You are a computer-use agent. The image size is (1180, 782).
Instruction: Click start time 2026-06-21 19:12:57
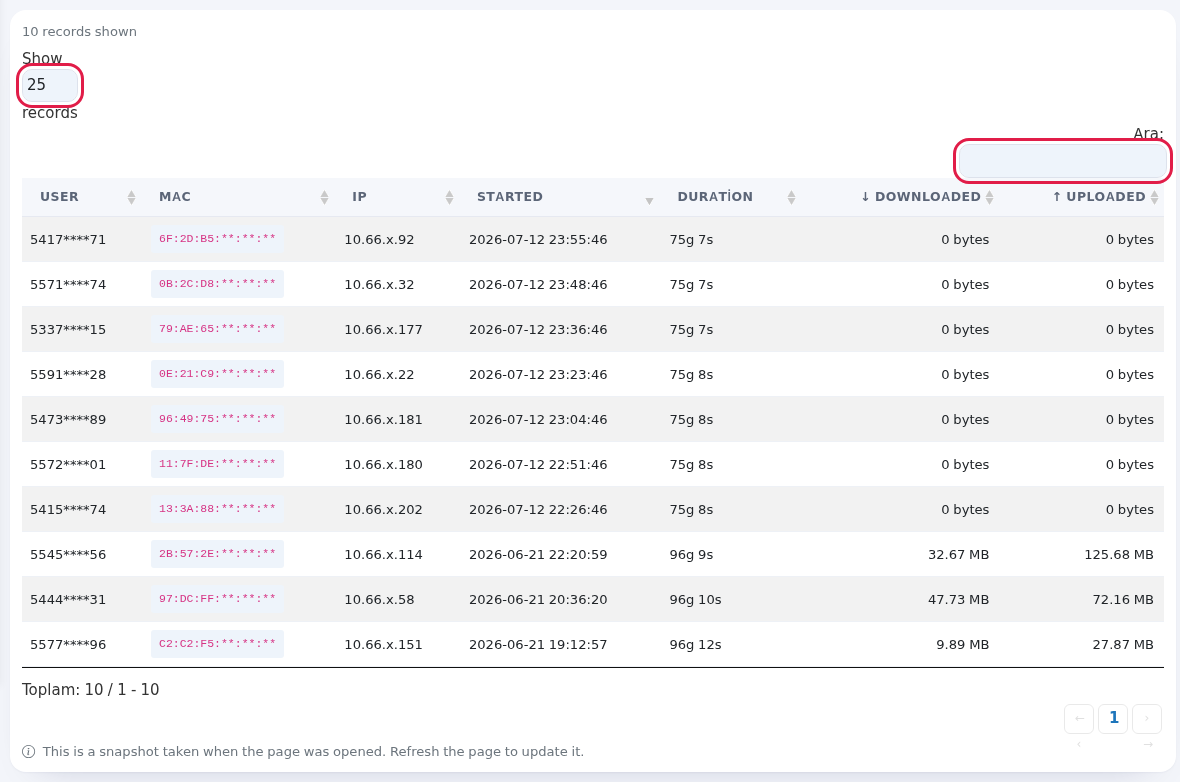tap(538, 645)
